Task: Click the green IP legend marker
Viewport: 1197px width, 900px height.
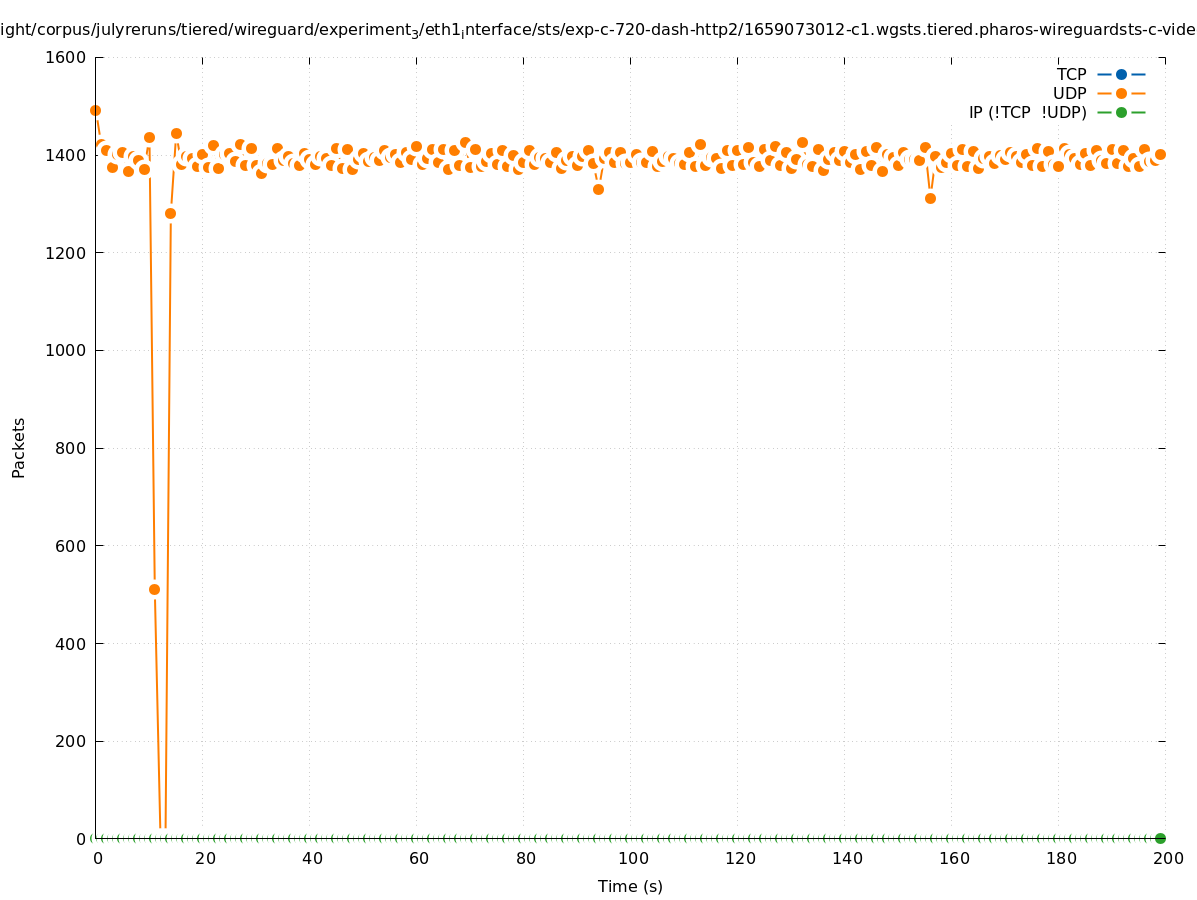Action: 1121,112
